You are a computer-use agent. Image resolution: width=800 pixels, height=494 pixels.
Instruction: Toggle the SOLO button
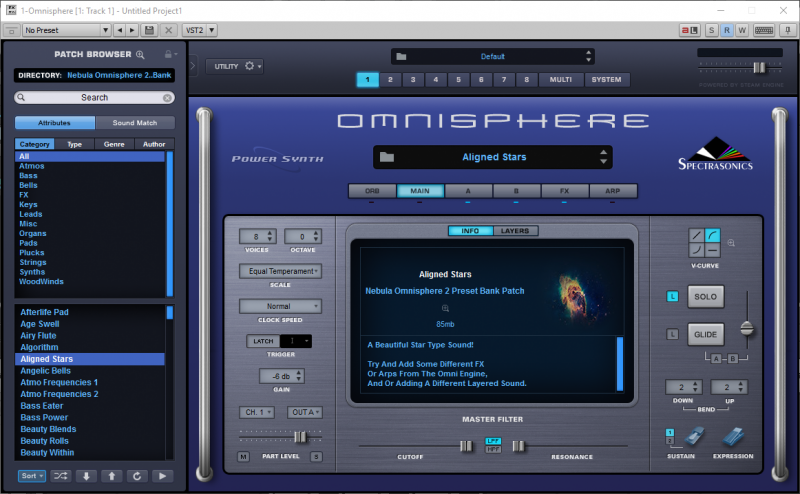tap(706, 297)
